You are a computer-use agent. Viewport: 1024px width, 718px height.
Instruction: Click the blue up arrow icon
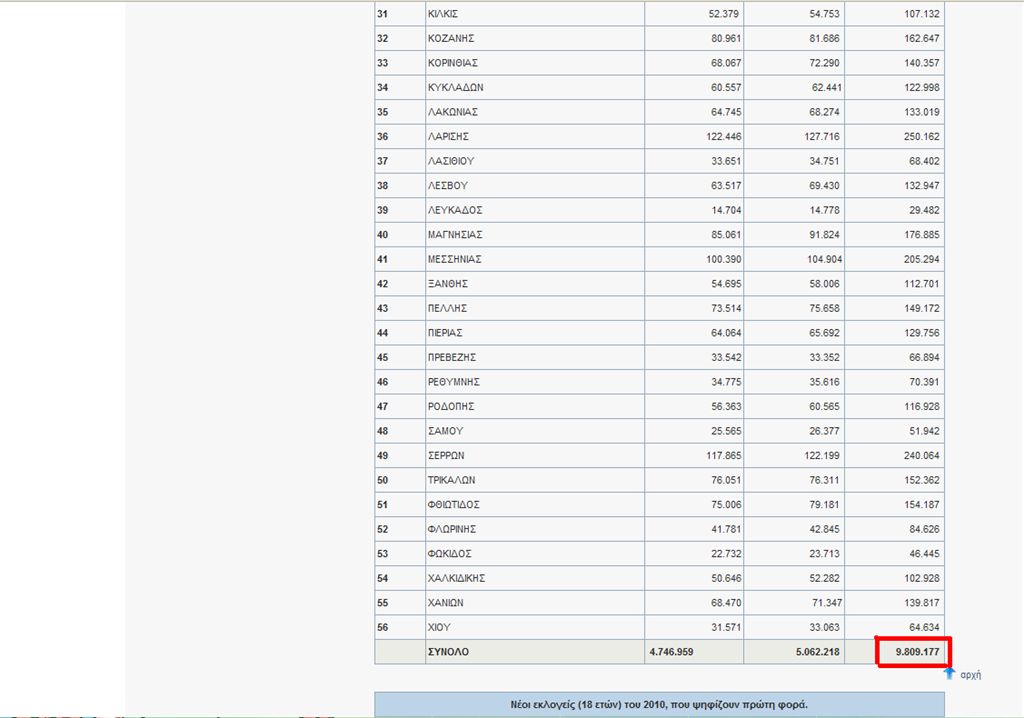[949, 674]
